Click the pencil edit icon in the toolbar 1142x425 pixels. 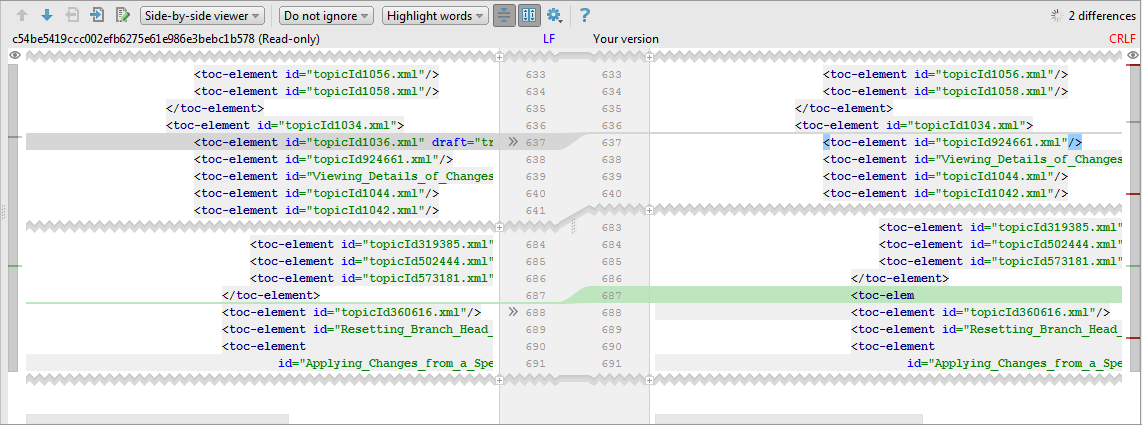[x=122, y=15]
